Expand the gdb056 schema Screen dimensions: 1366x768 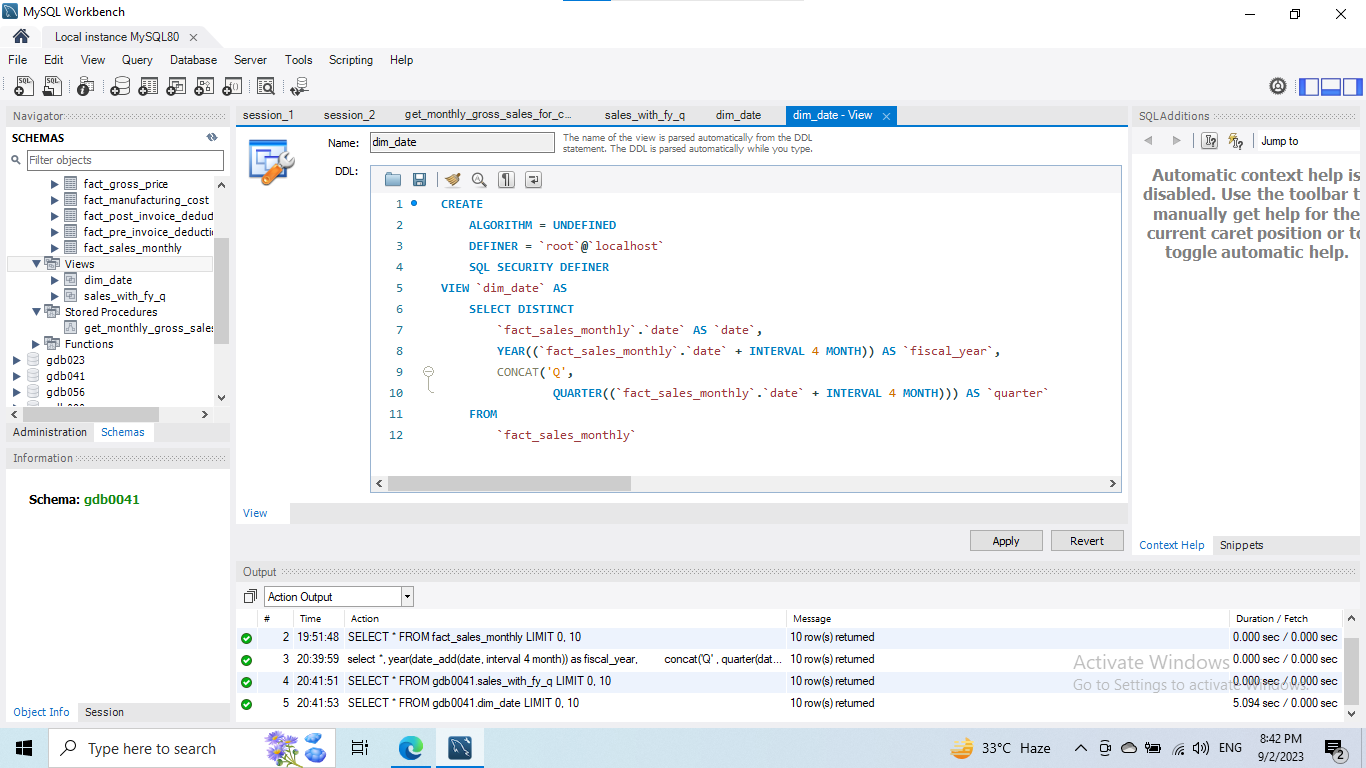tap(16, 392)
